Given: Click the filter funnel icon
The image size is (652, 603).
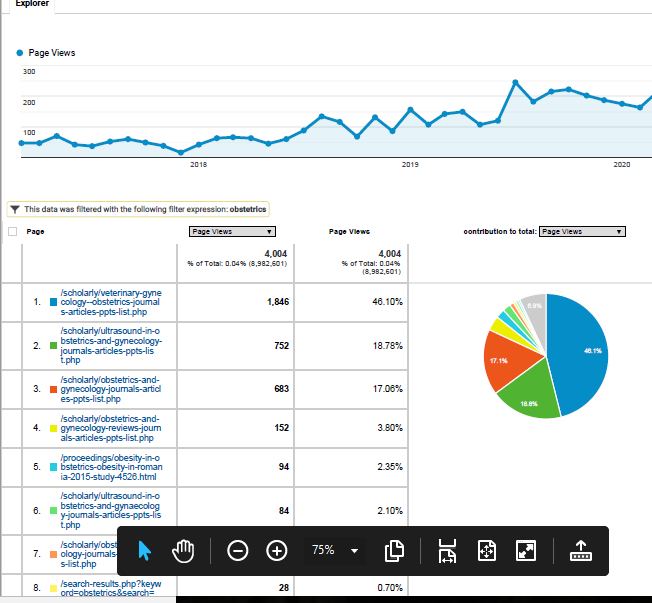Looking at the screenshot, I should 15,209.
